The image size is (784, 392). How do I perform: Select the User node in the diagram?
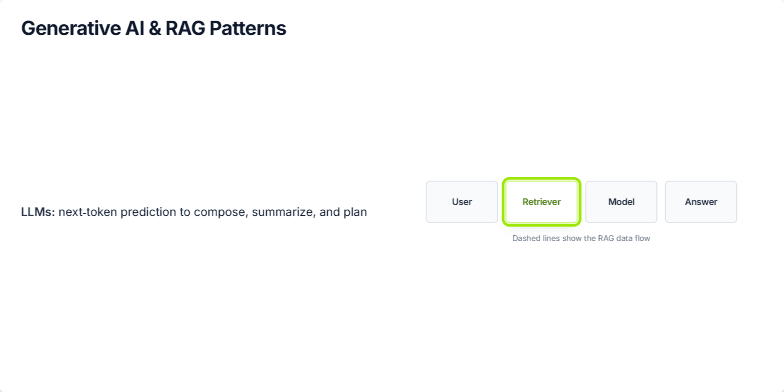462,202
